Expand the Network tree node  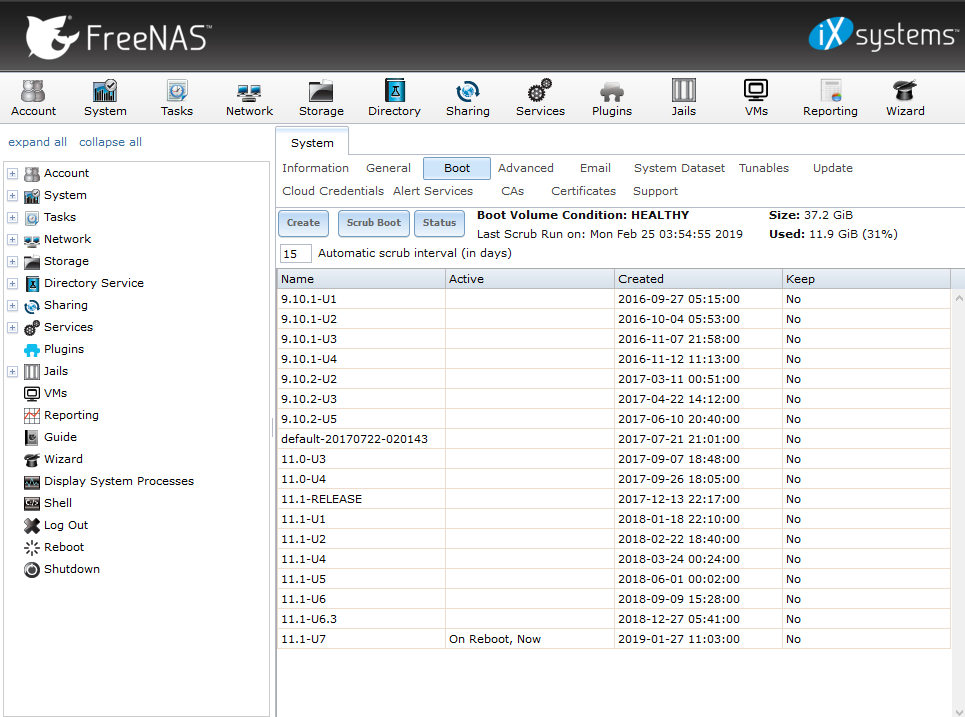(12, 239)
